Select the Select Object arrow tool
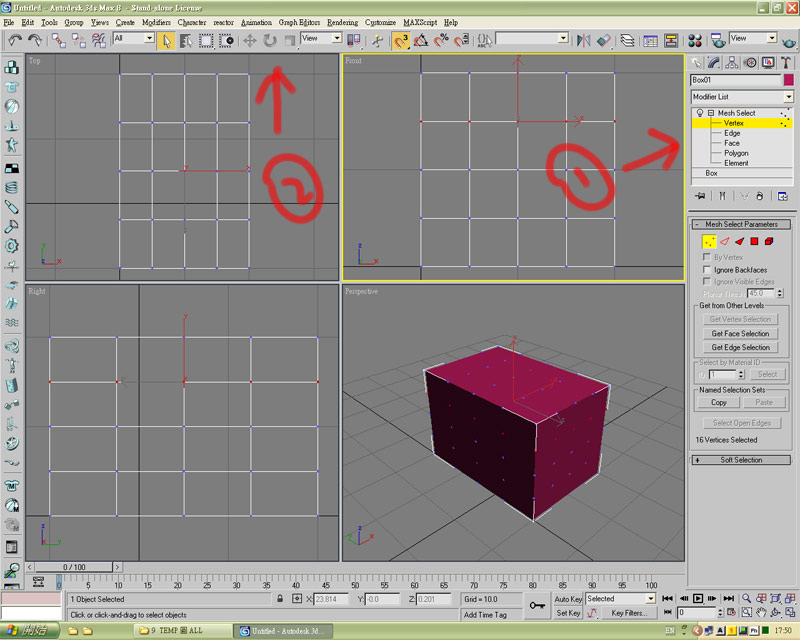The width and height of the screenshot is (800, 640). (x=166, y=41)
